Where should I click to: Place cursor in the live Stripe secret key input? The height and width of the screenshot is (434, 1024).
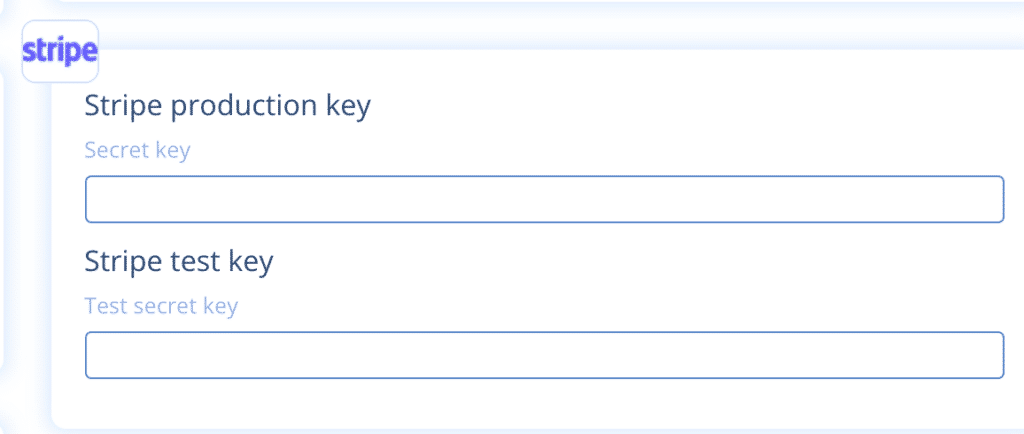click(x=544, y=199)
